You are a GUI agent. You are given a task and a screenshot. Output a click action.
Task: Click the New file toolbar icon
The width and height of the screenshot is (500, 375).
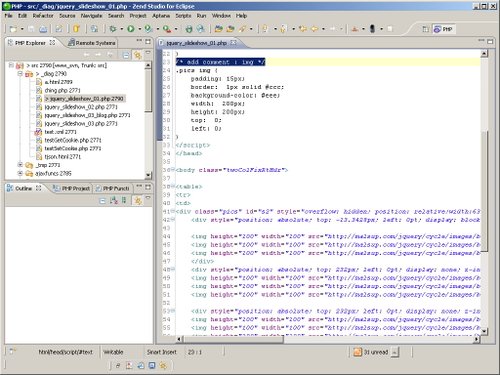[x=13, y=29]
